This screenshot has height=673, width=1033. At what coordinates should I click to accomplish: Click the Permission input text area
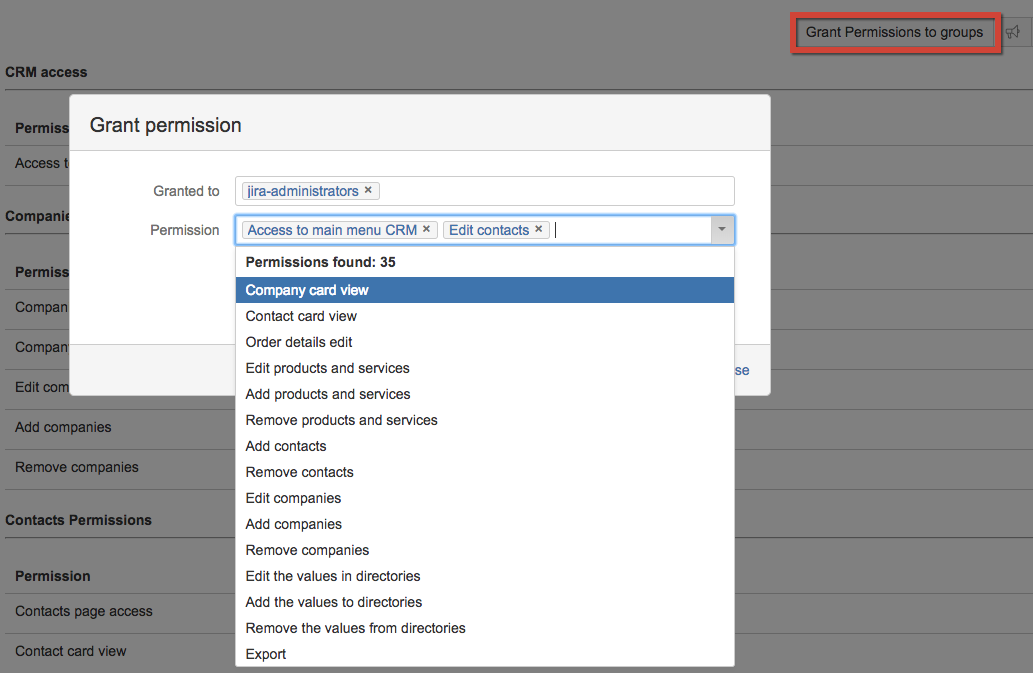[630, 230]
